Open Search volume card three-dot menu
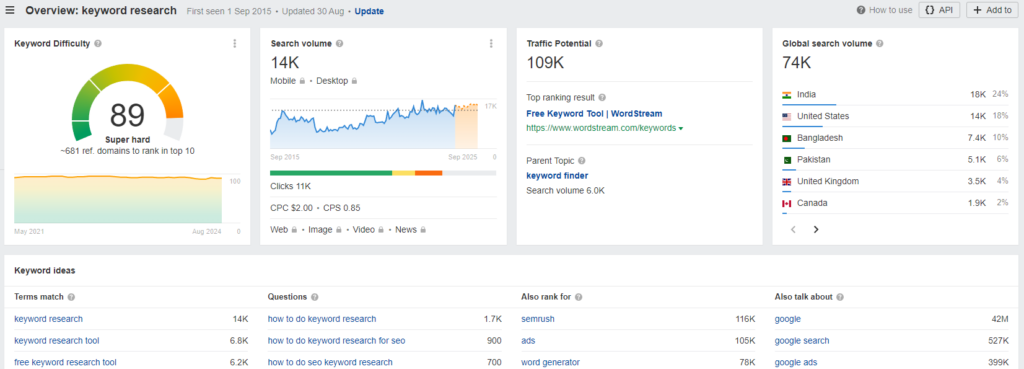The height and width of the screenshot is (369, 1024). (x=491, y=44)
